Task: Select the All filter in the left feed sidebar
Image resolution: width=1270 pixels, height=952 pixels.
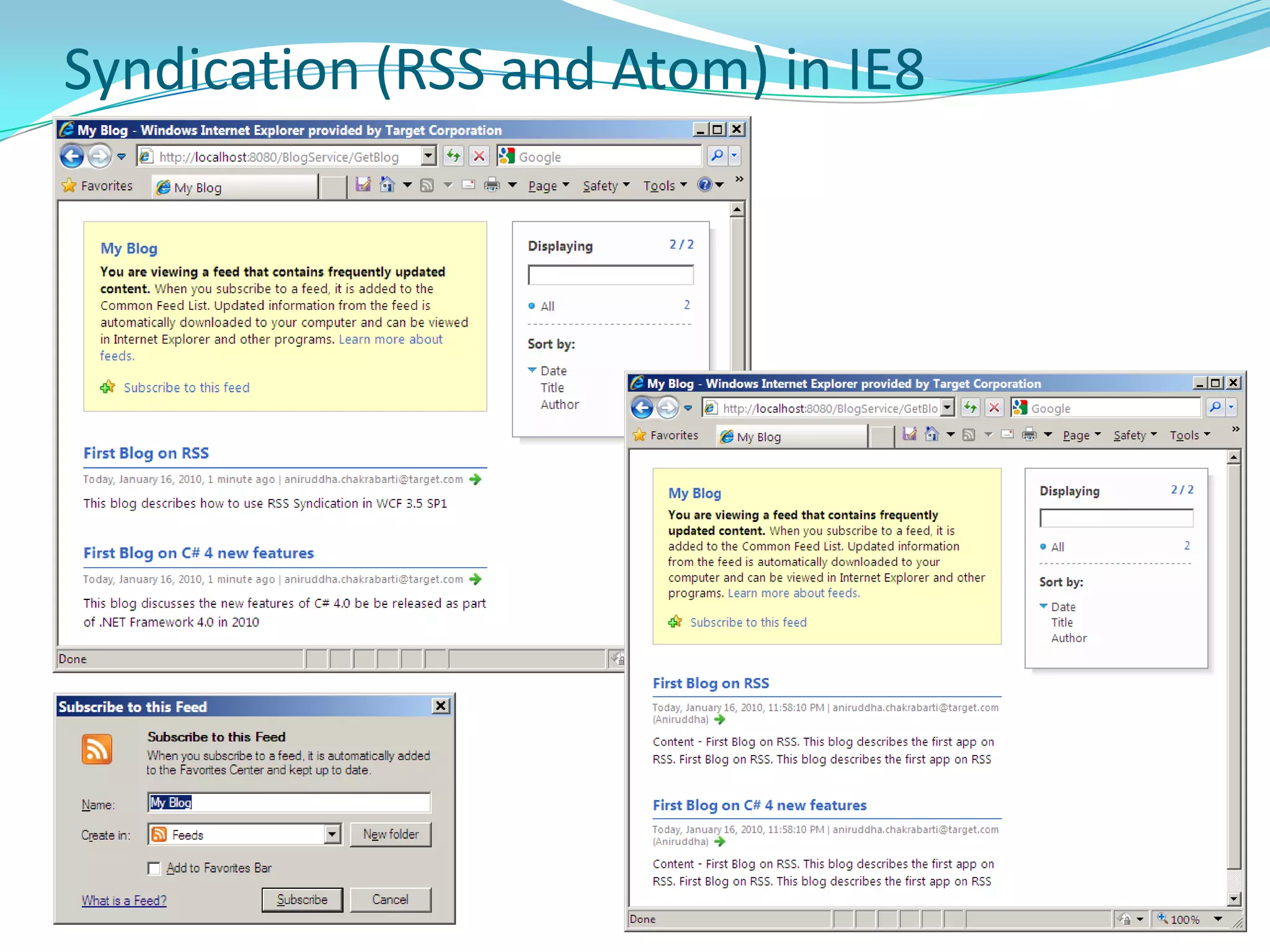Action: (x=547, y=306)
